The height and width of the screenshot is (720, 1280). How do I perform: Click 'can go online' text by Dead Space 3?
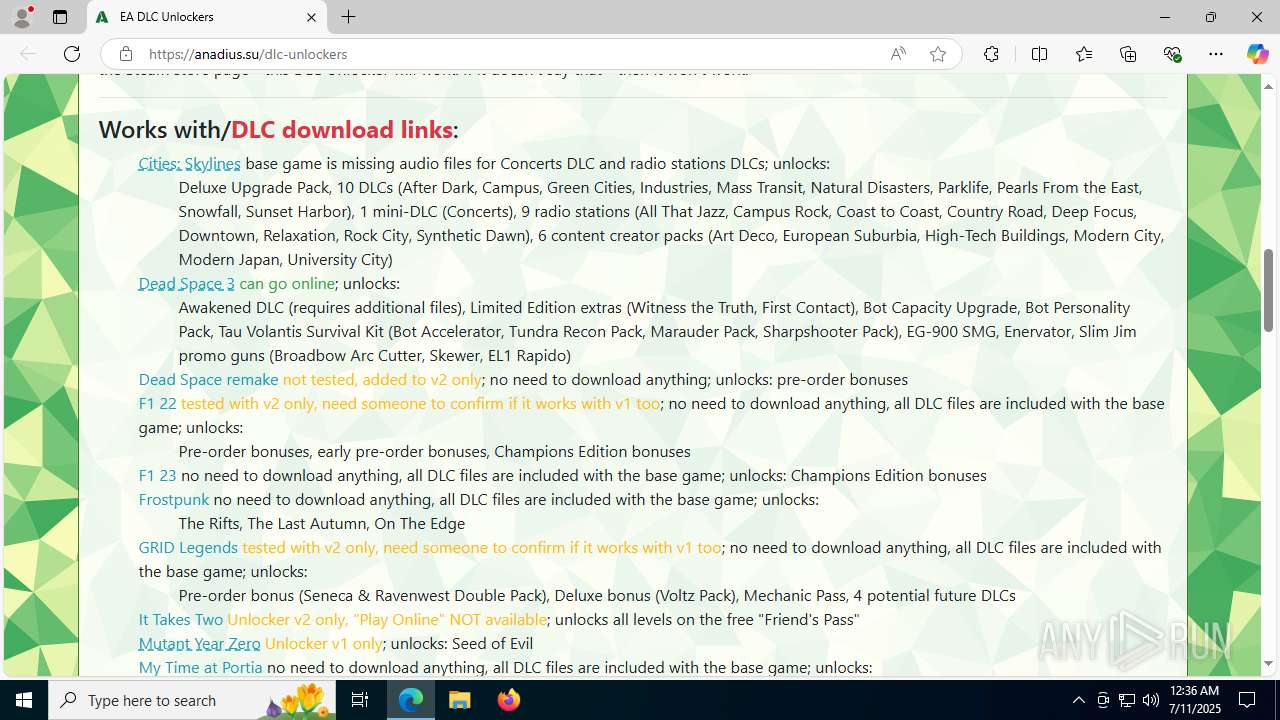click(287, 283)
